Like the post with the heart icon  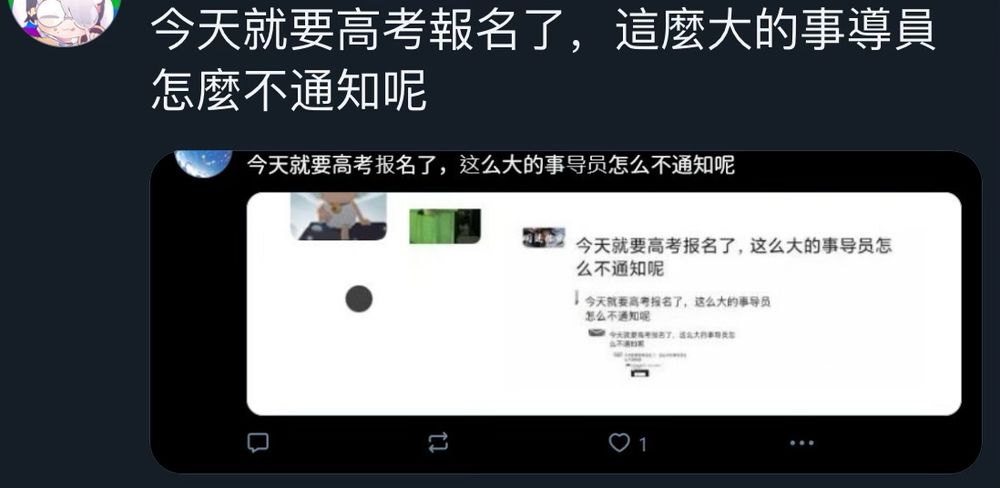click(x=619, y=442)
